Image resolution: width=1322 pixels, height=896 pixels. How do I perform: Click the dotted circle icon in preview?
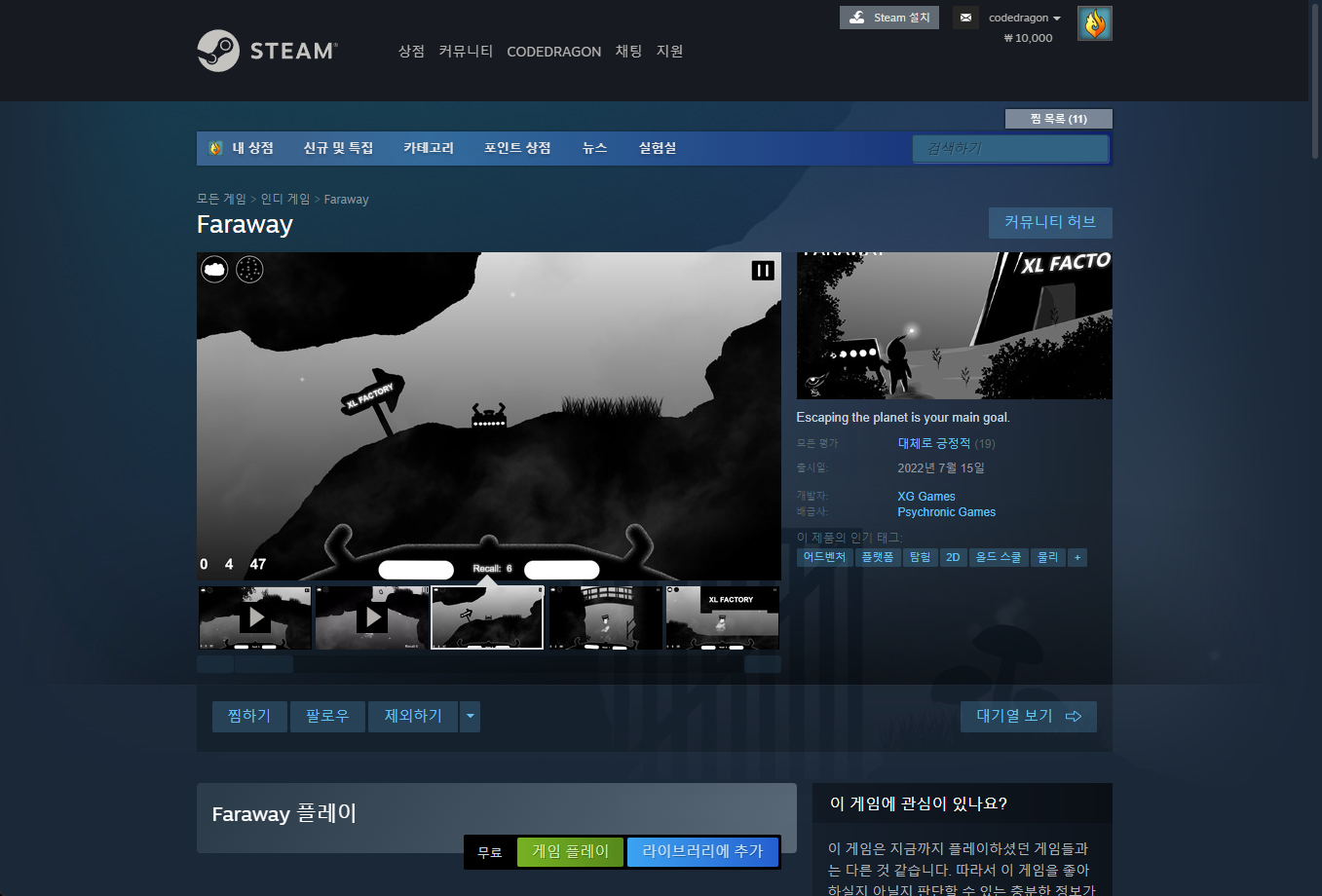point(249,269)
